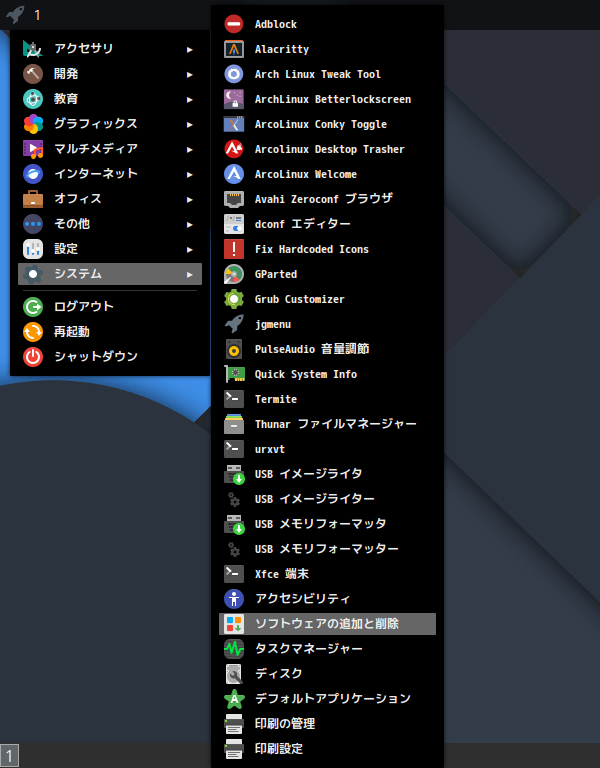
Task: Open USB イメージライター entry
Action: (x=327, y=499)
